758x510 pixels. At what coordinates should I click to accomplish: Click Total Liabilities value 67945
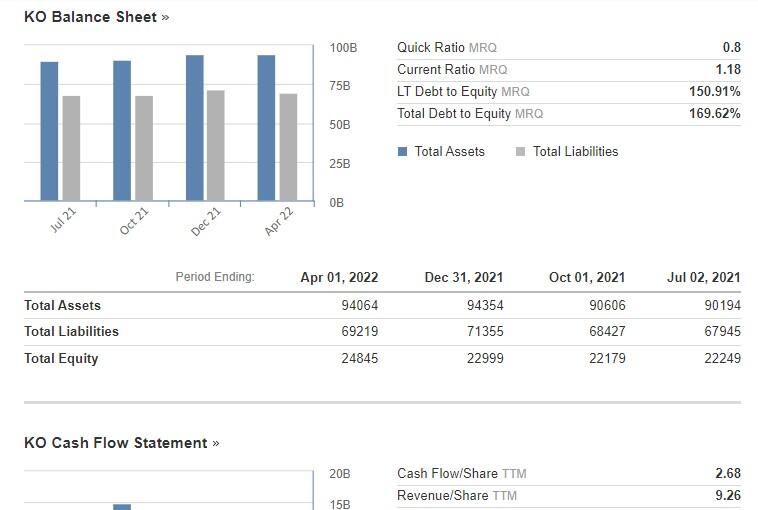(723, 332)
